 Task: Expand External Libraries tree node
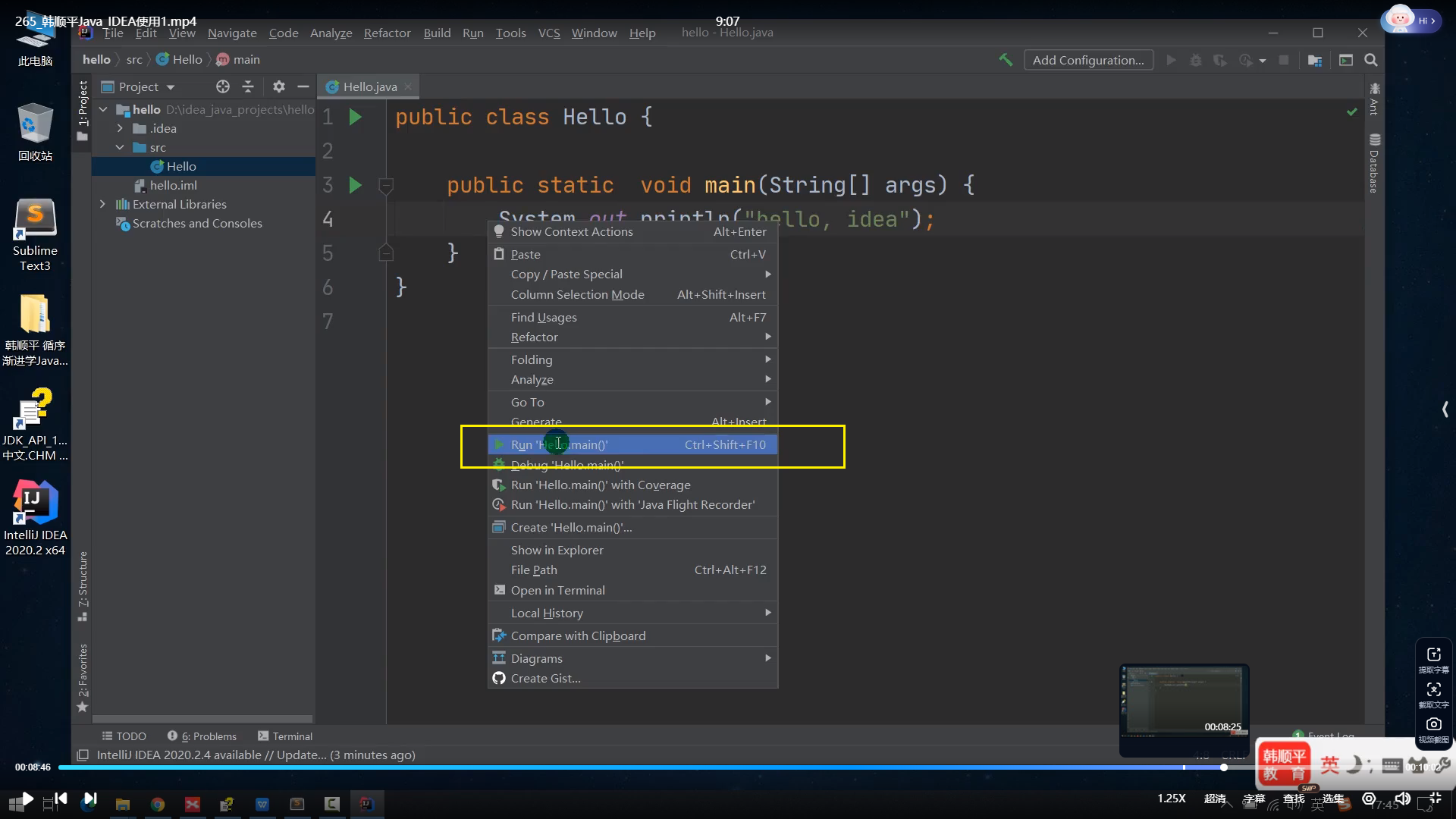(103, 204)
